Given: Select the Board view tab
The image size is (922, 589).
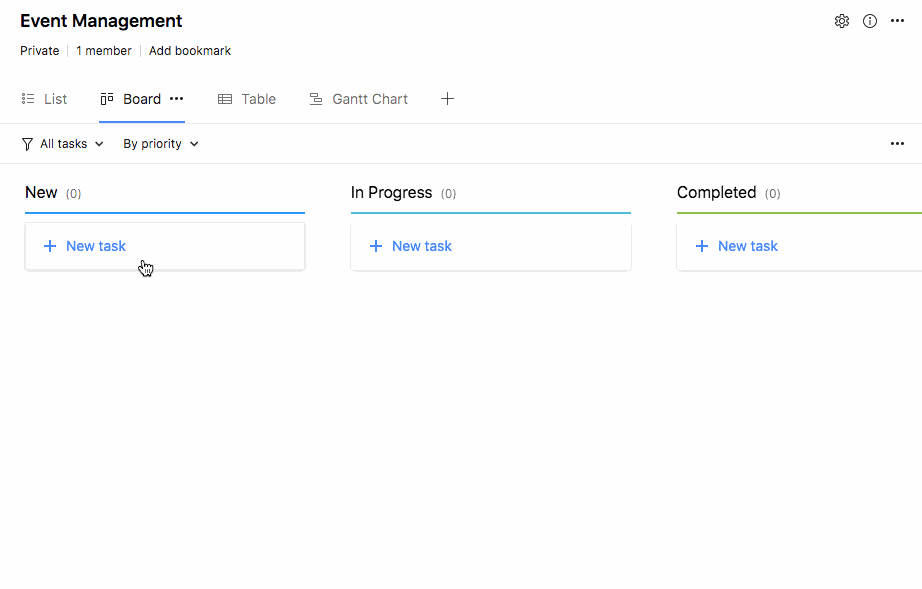Looking at the screenshot, I should (x=141, y=99).
